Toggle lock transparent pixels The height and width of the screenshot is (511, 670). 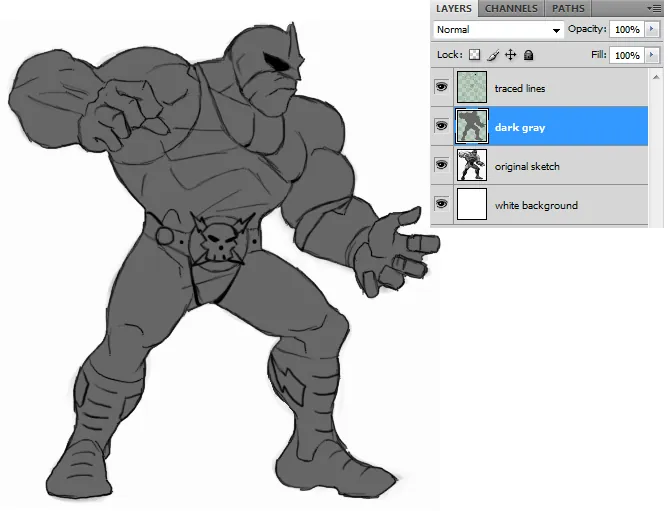475,55
